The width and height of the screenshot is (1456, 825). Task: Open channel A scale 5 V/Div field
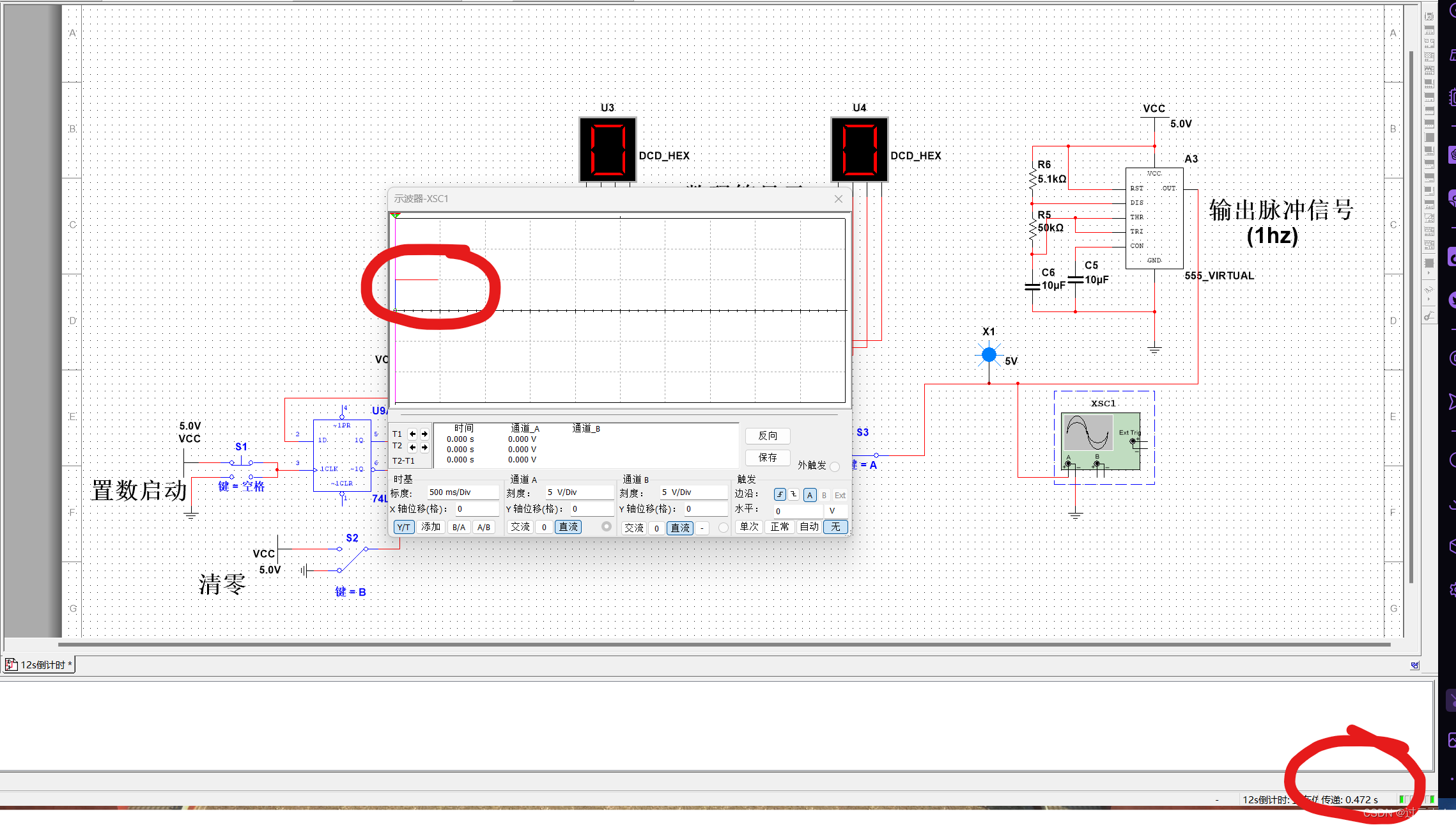[x=578, y=492]
